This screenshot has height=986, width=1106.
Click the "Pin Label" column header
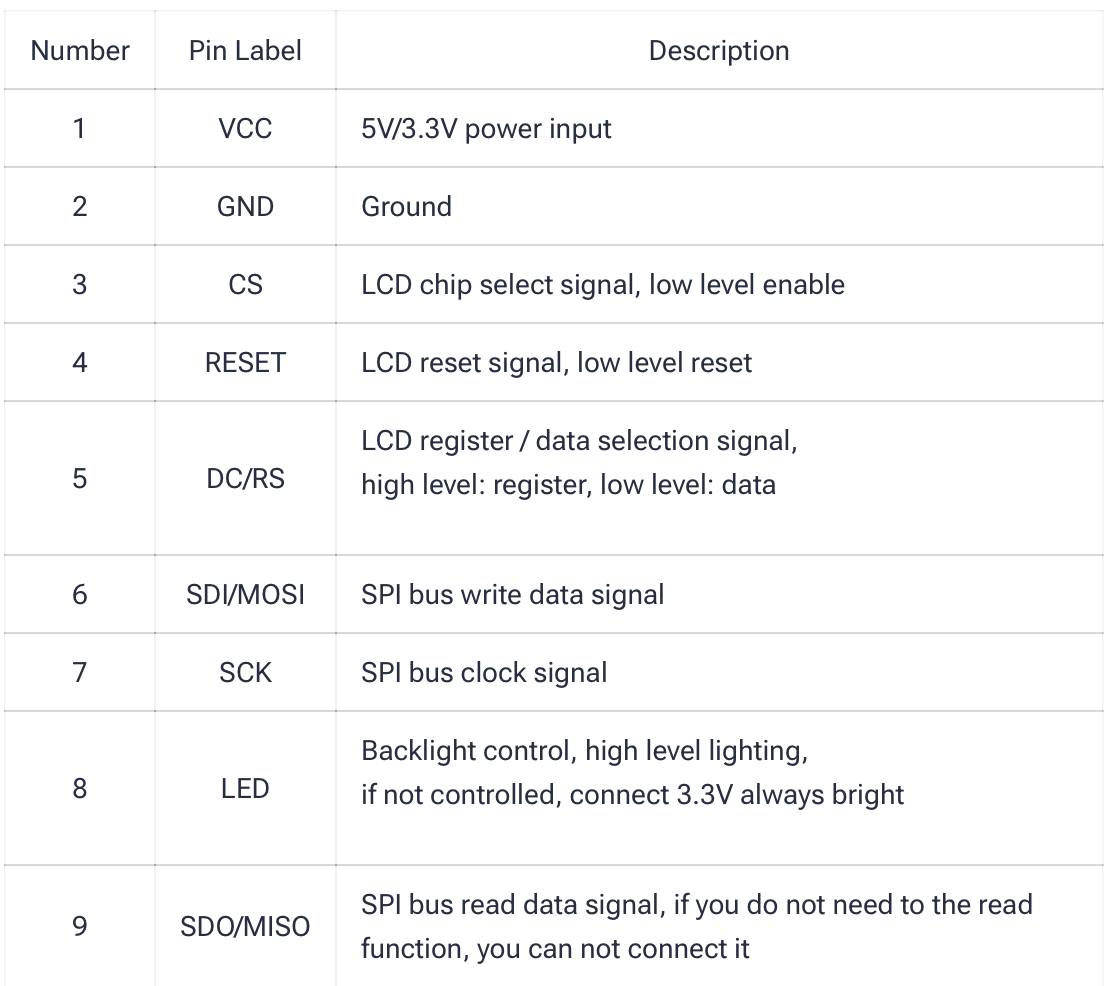(245, 51)
